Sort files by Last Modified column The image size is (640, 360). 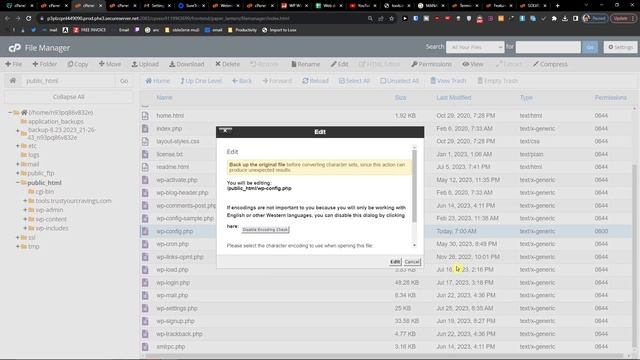(x=453, y=98)
